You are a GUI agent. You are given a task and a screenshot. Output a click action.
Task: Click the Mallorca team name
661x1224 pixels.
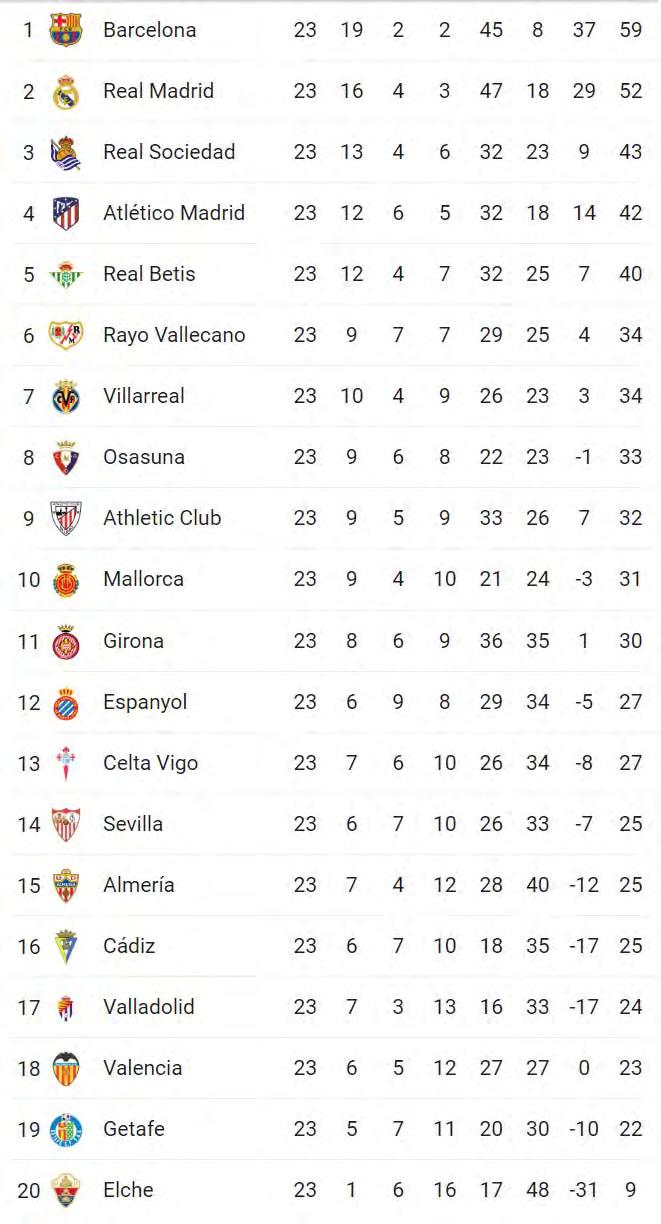143,579
